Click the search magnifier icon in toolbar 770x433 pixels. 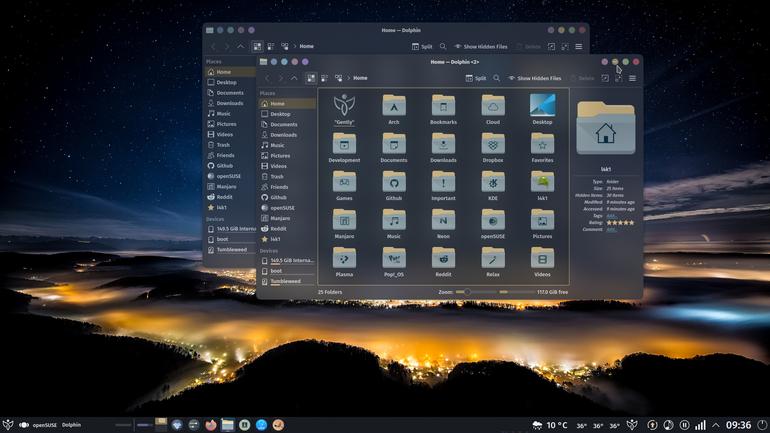point(496,78)
